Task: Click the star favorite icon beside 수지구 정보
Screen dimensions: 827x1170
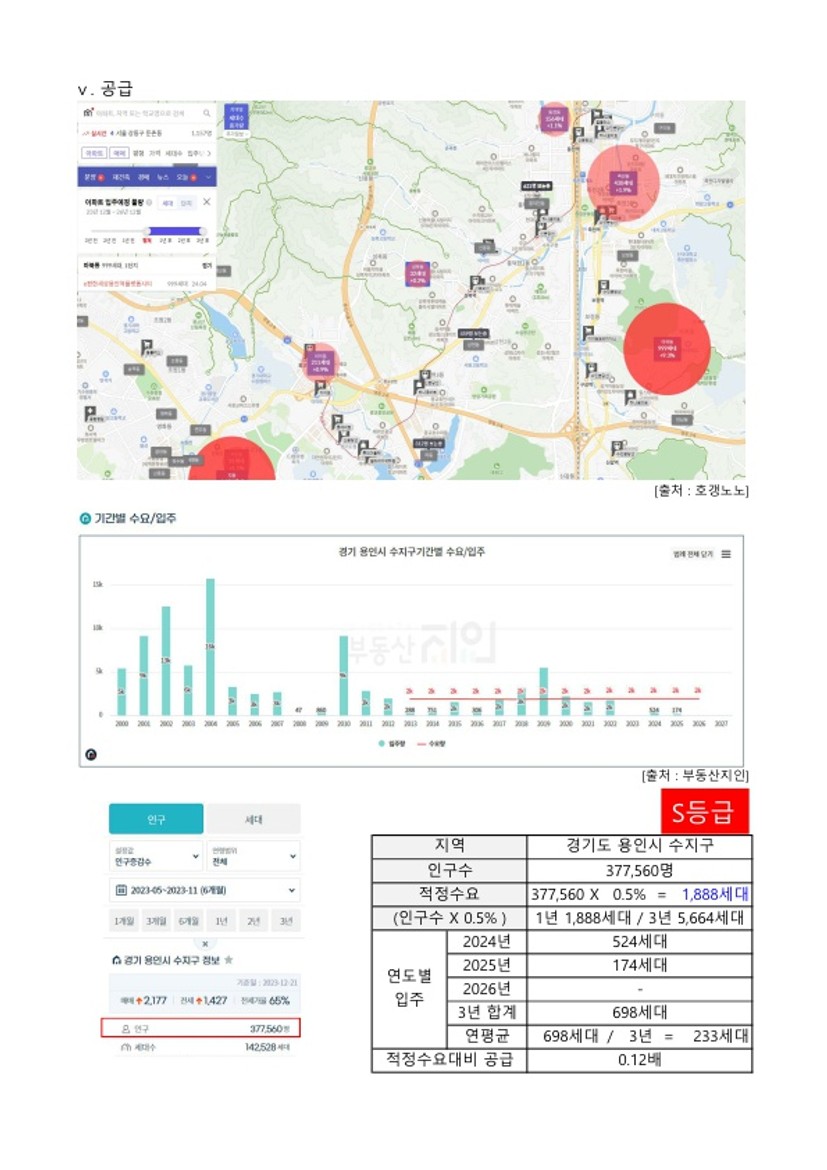Action: point(228,960)
